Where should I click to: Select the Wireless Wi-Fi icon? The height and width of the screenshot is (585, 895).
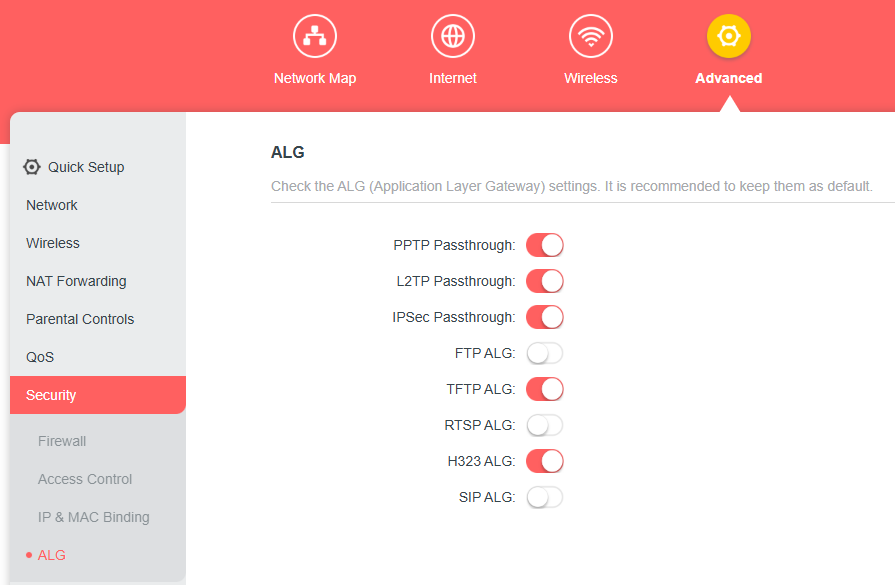(590, 35)
